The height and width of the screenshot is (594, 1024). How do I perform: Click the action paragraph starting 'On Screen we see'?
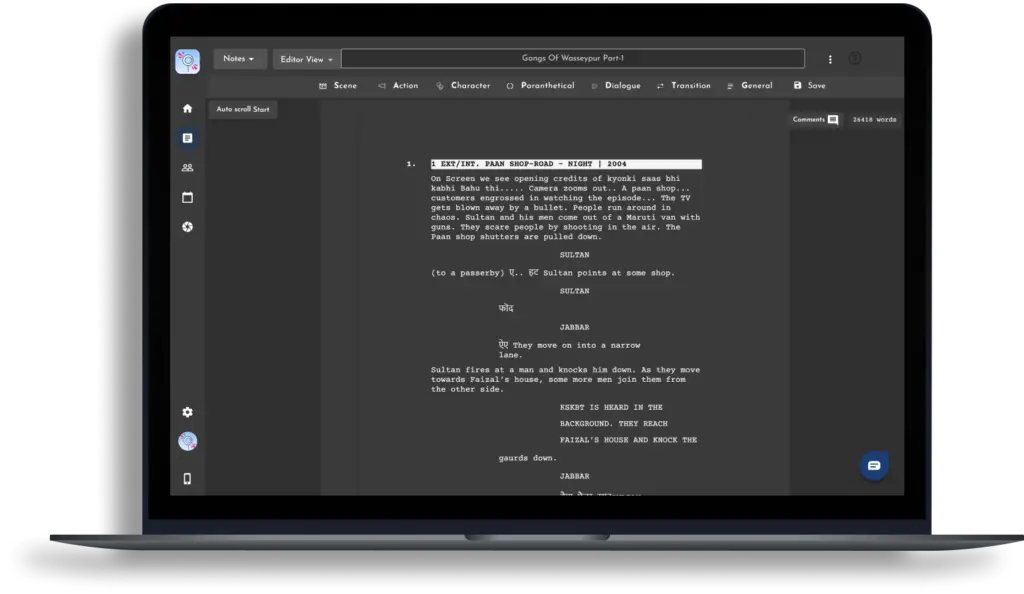(x=566, y=208)
